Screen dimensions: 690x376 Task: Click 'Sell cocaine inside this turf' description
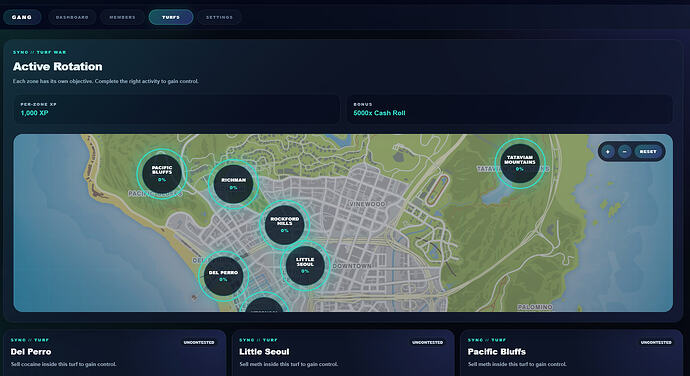(63, 364)
